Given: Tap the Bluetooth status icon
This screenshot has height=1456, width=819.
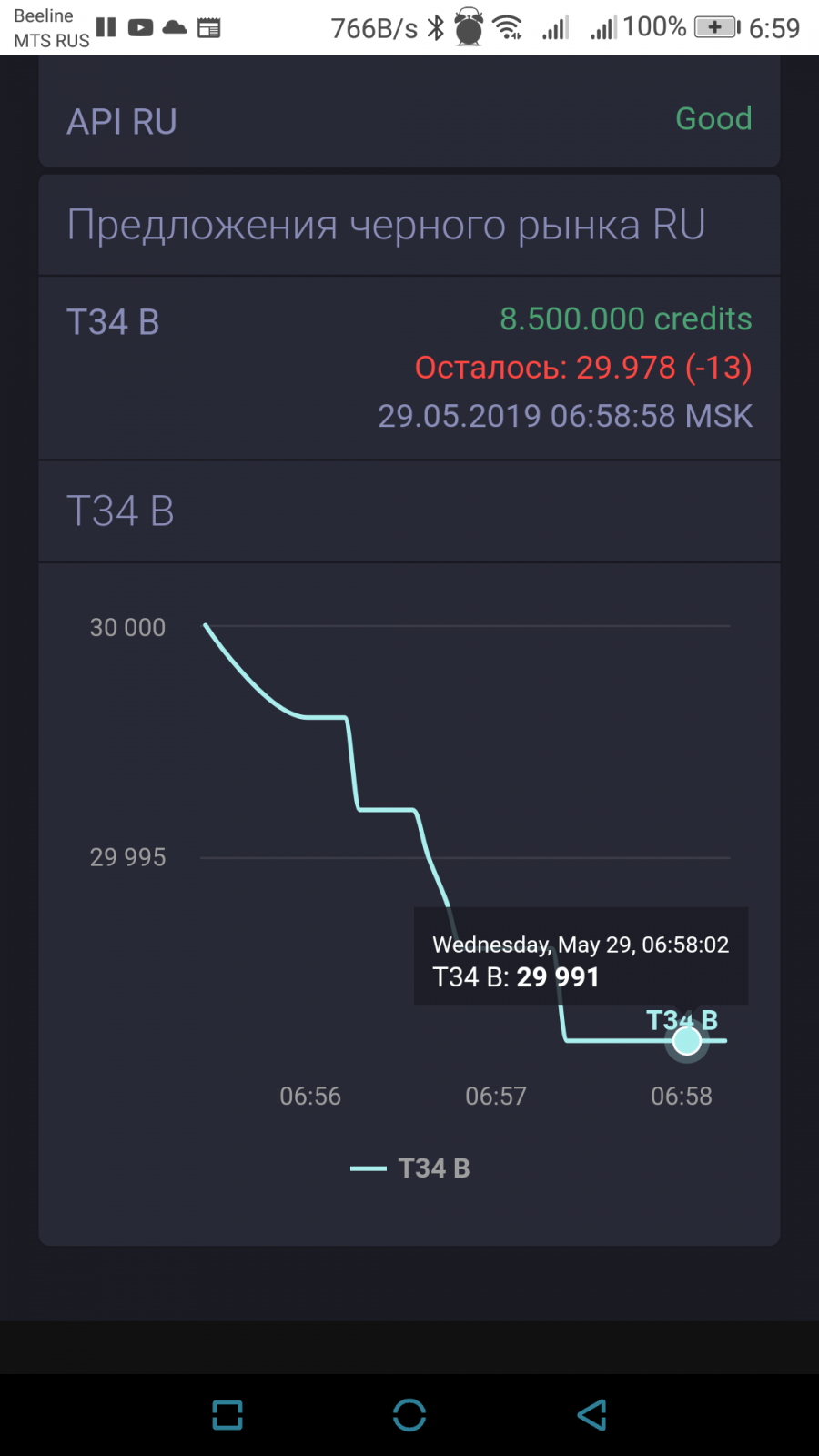Looking at the screenshot, I should pyautogui.click(x=436, y=27).
